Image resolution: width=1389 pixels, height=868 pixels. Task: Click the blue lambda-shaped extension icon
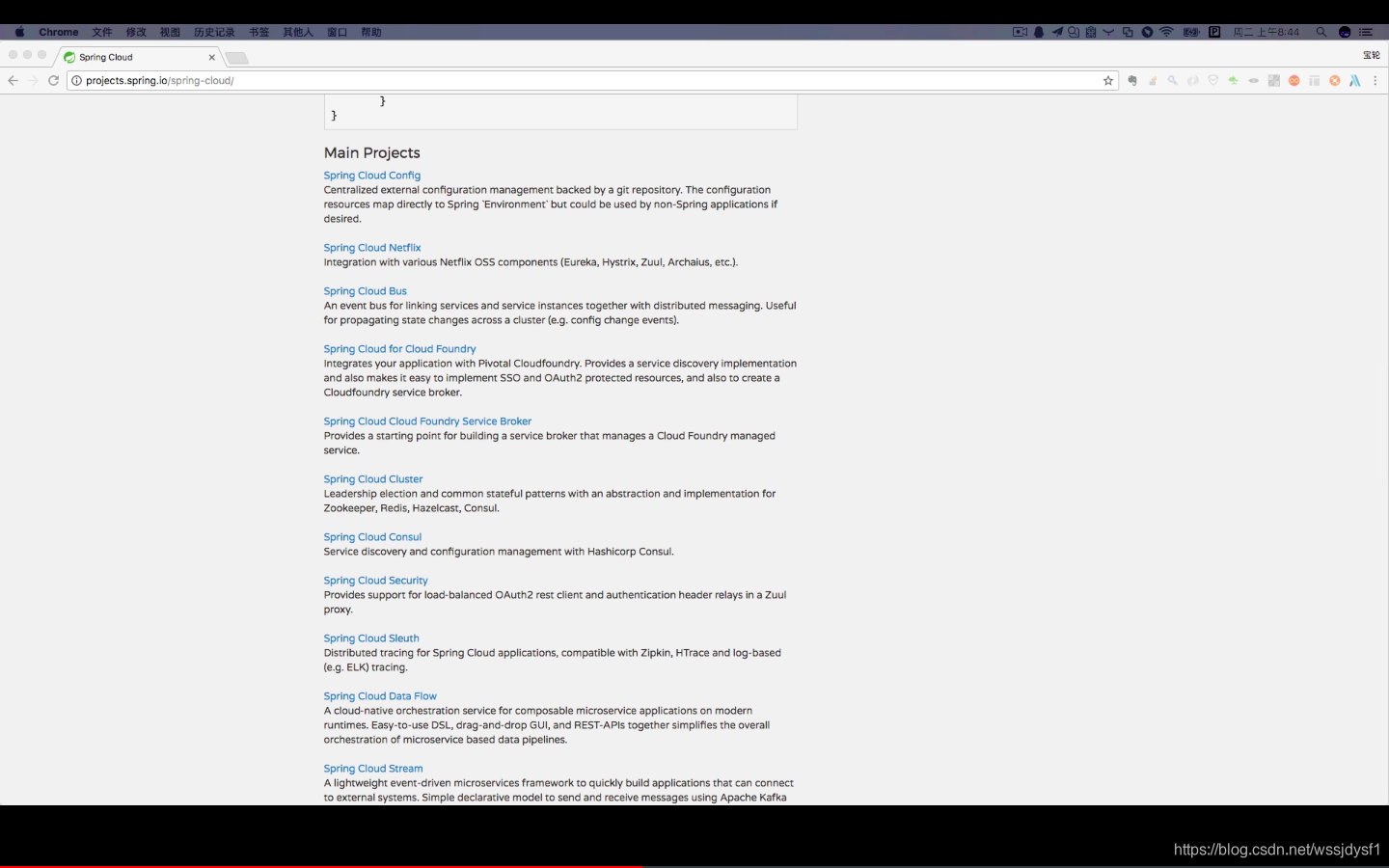point(1355,81)
